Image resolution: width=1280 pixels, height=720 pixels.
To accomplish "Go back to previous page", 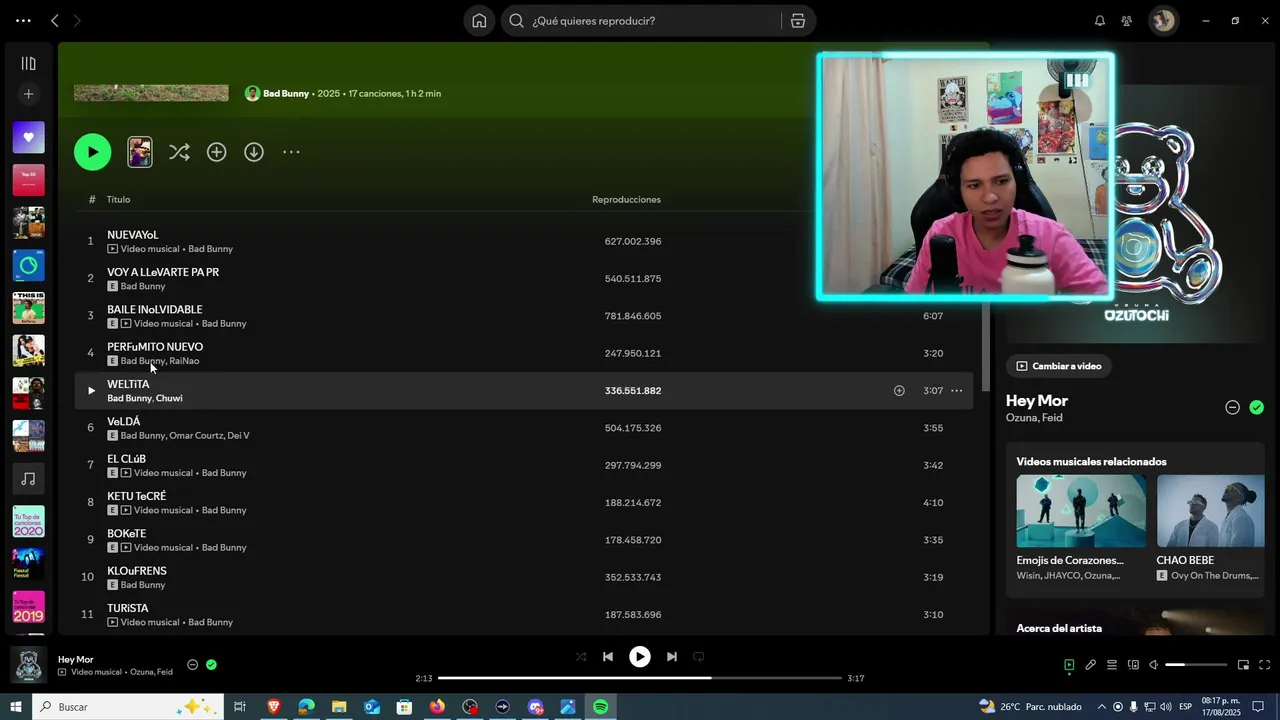I will (55, 21).
